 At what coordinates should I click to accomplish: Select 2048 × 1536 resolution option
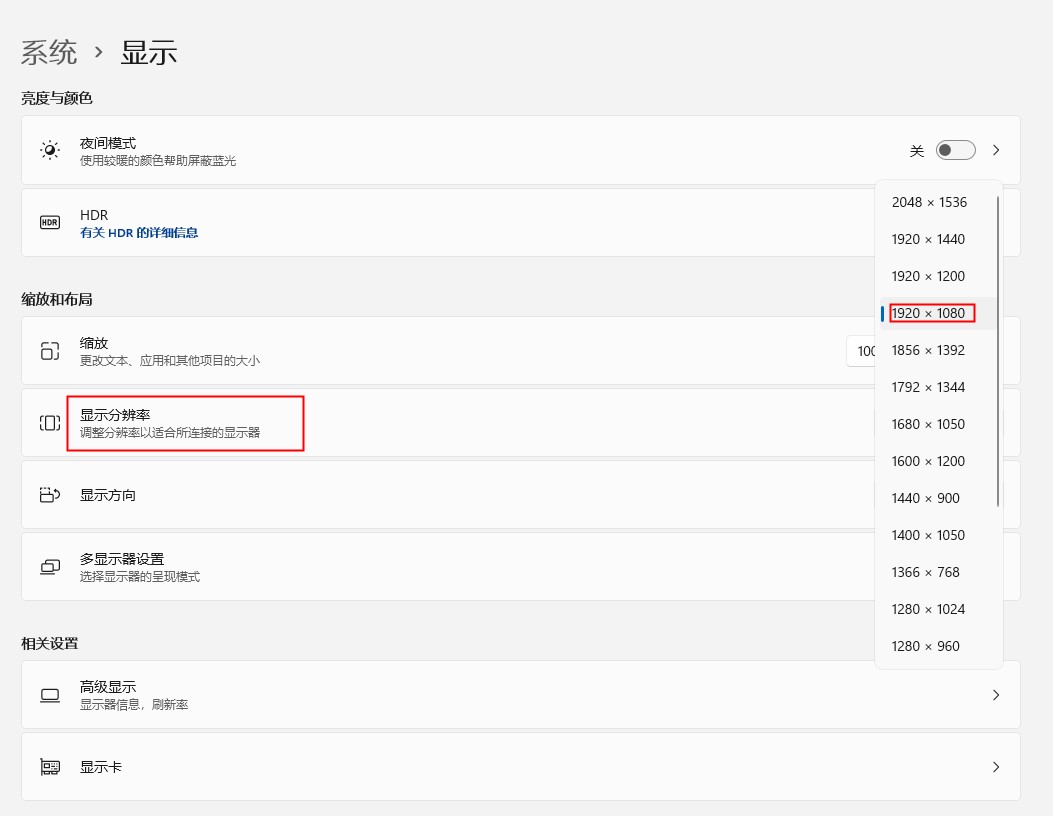[929, 202]
